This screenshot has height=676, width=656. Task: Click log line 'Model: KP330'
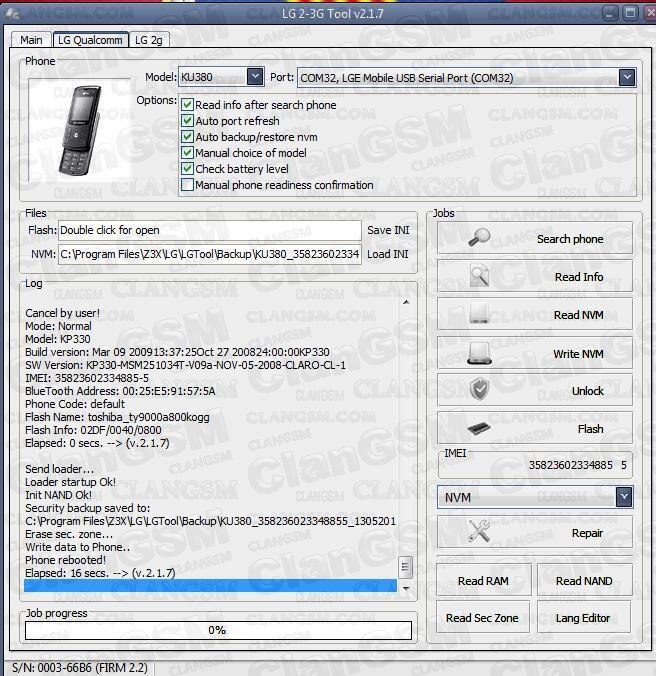click(58, 339)
